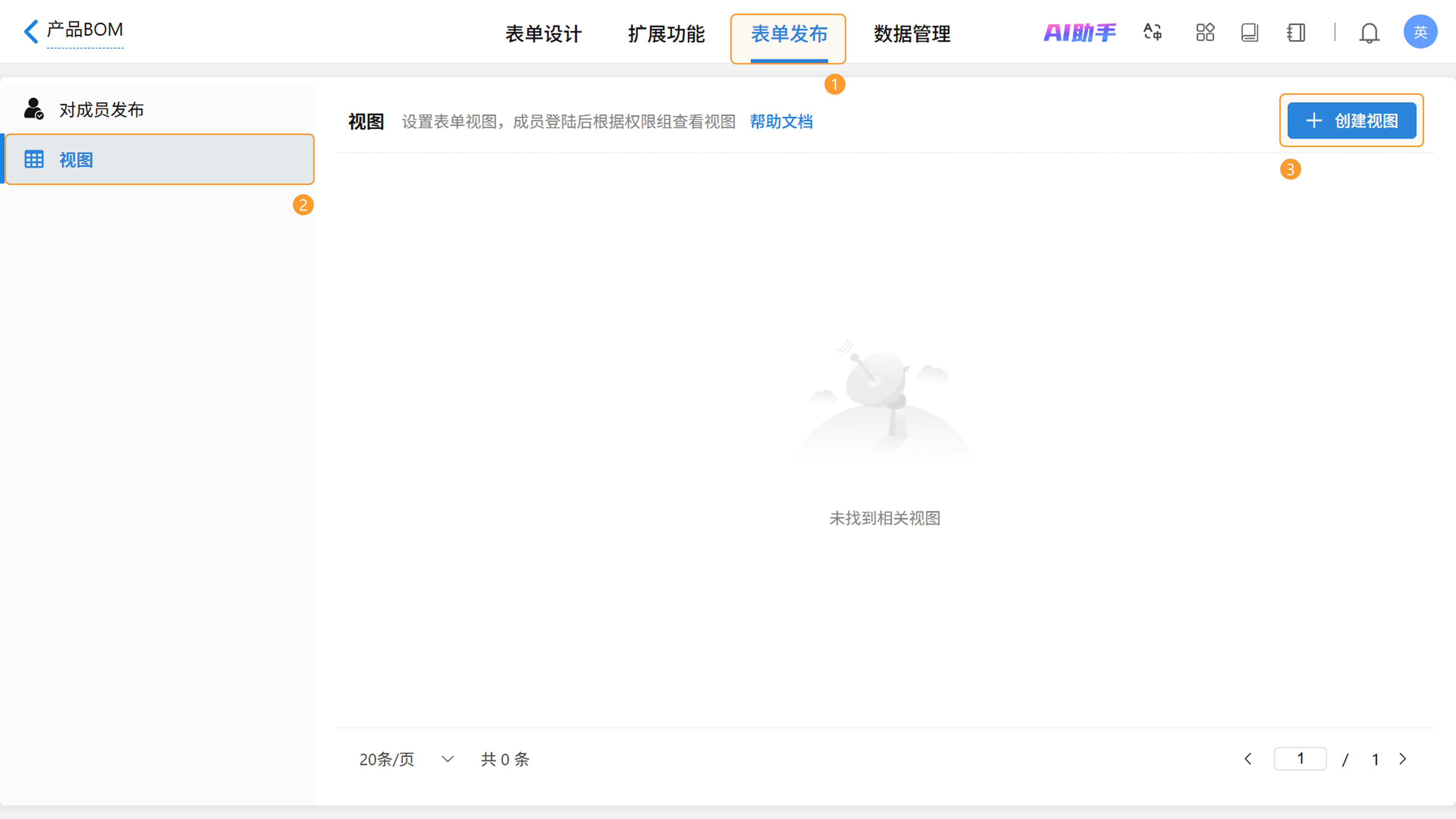This screenshot has height=819, width=1456.
Task: Click the book documentation icon
Action: click(1250, 32)
